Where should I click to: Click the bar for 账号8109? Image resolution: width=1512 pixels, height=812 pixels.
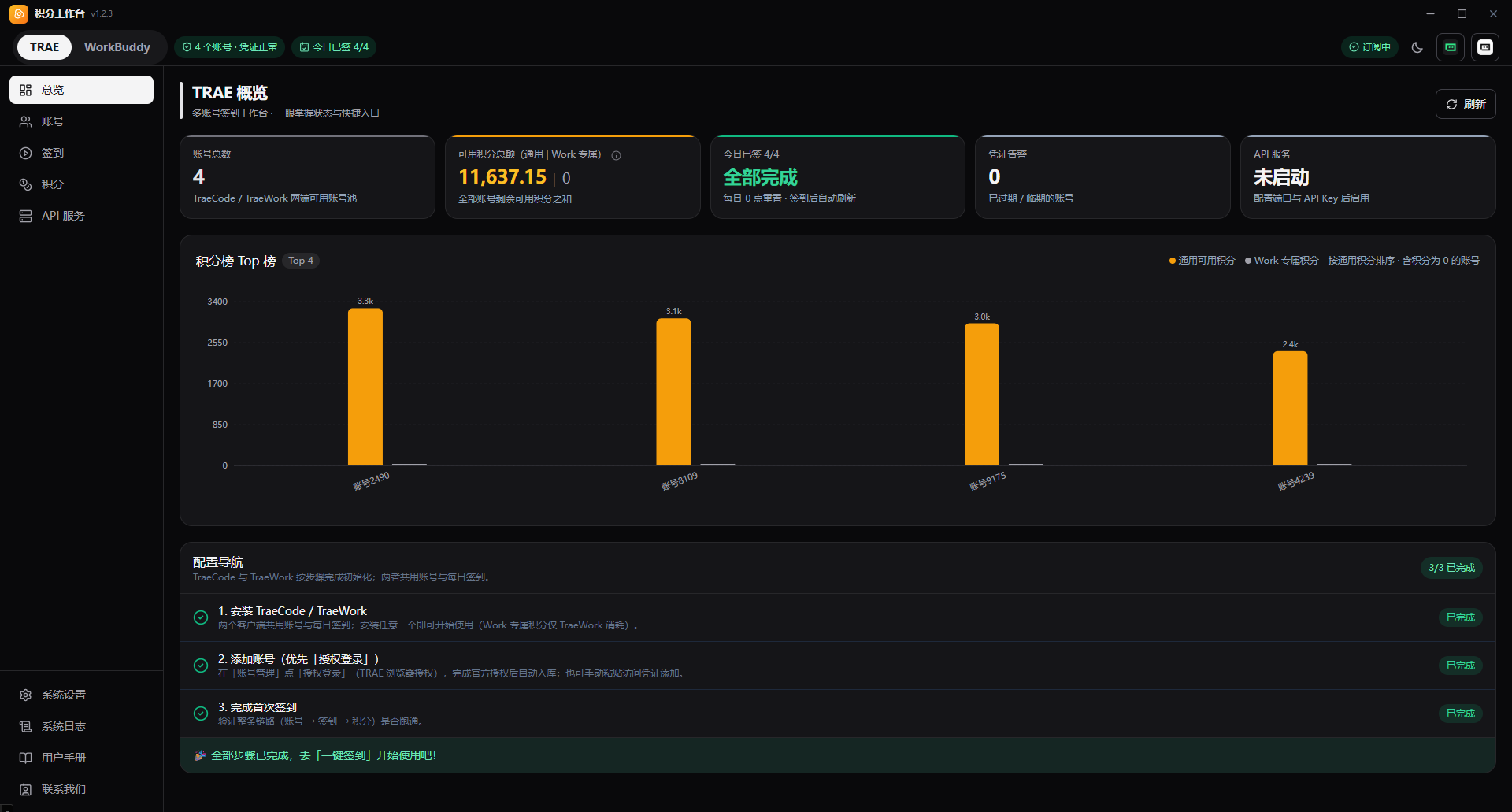[673, 392]
